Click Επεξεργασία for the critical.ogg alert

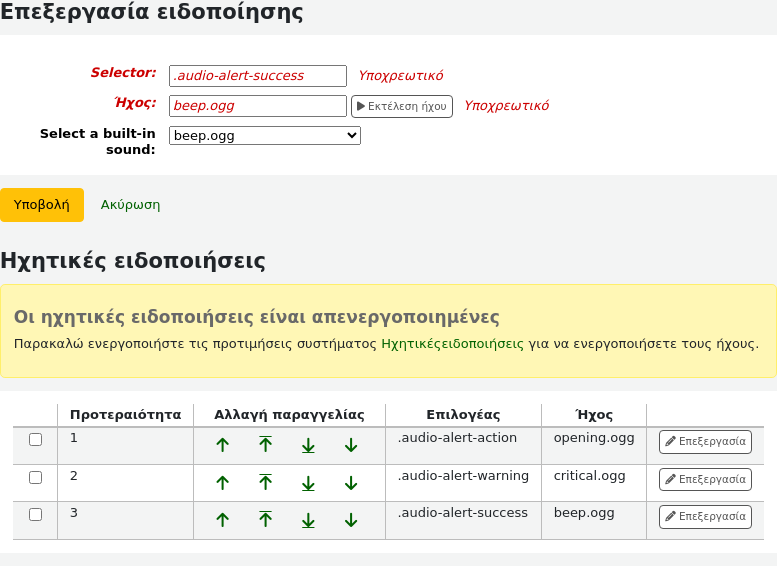click(705, 479)
